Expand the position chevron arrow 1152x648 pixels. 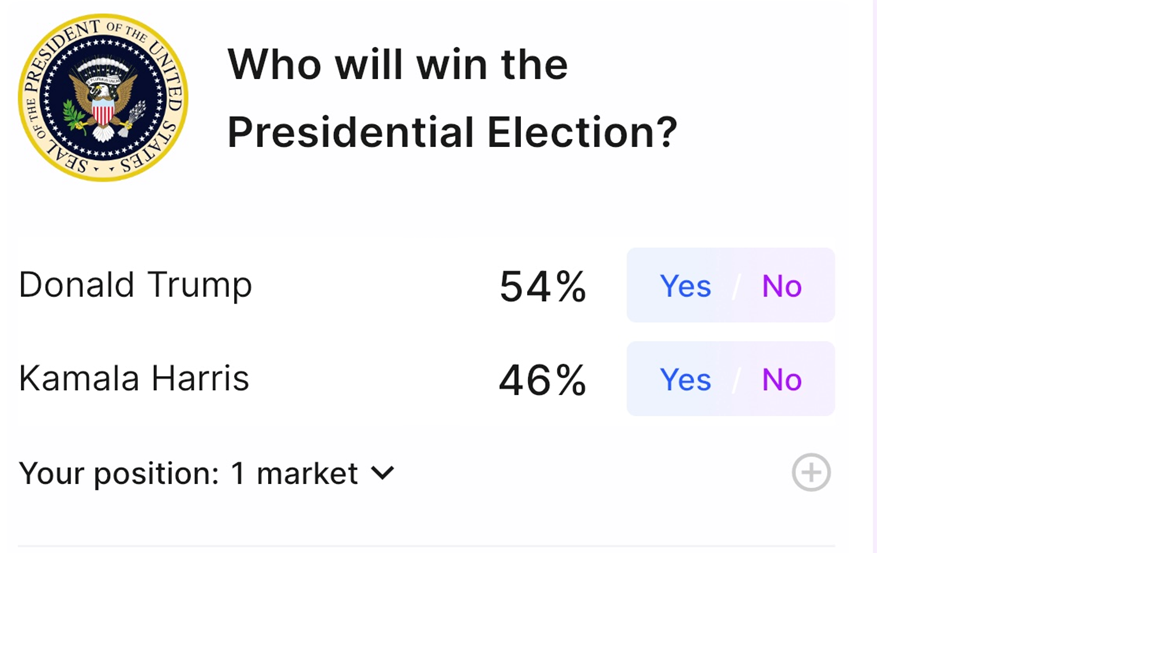(x=383, y=473)
